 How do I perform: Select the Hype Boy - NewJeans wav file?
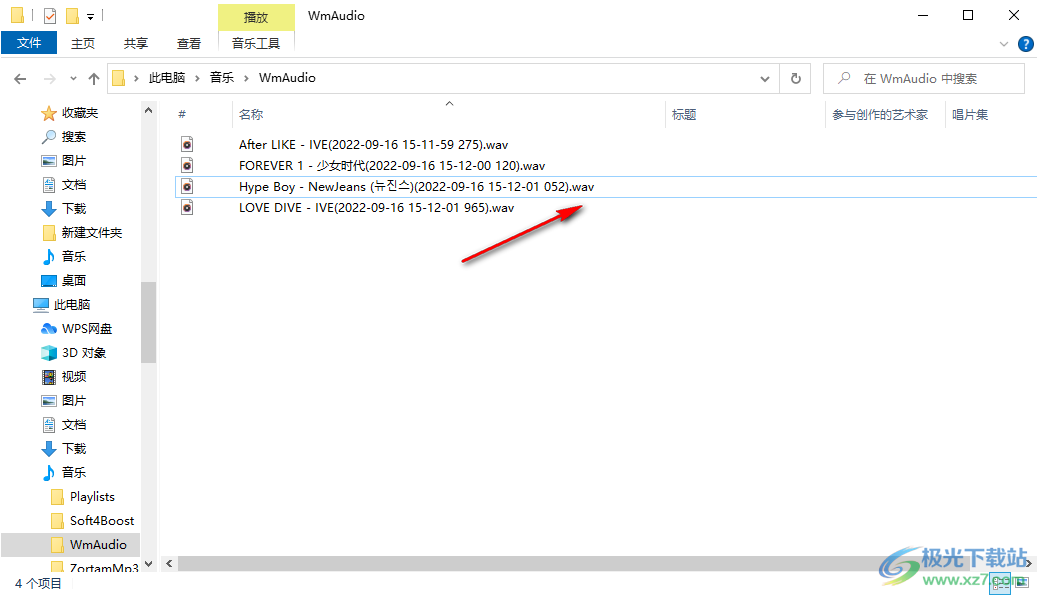[x=416, y=187]
